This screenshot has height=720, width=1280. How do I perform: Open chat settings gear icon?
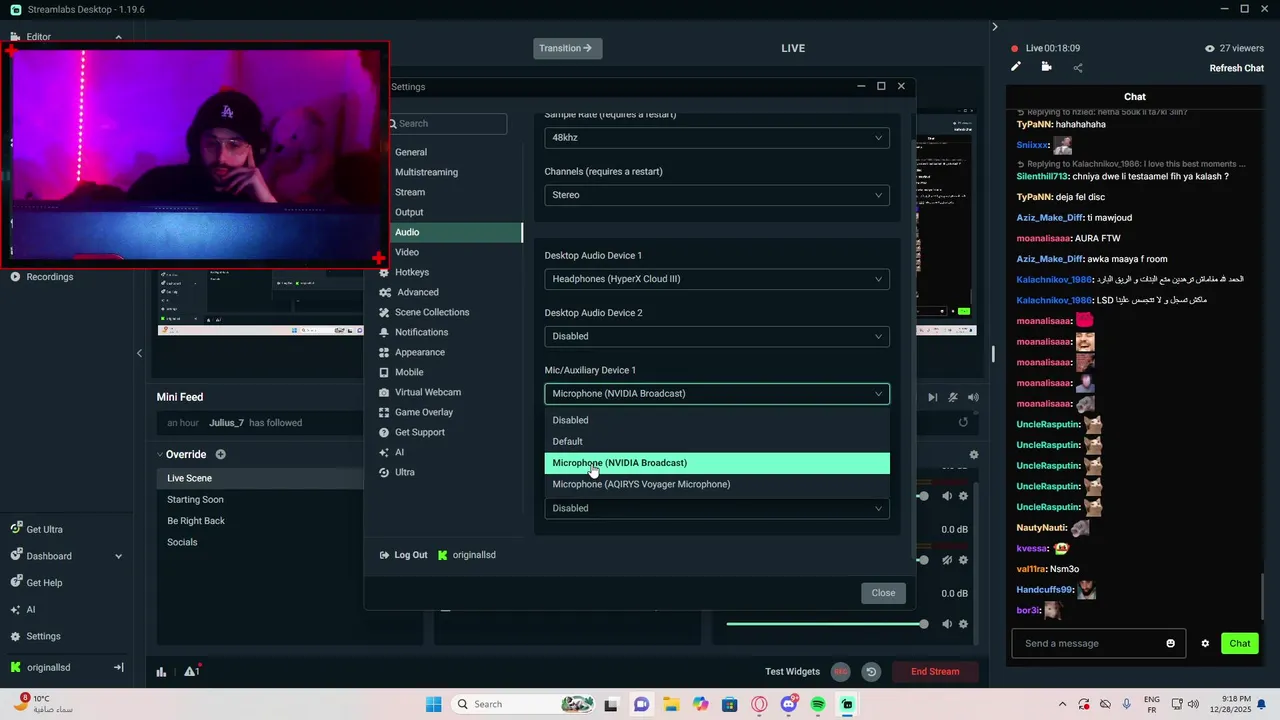1205,643
